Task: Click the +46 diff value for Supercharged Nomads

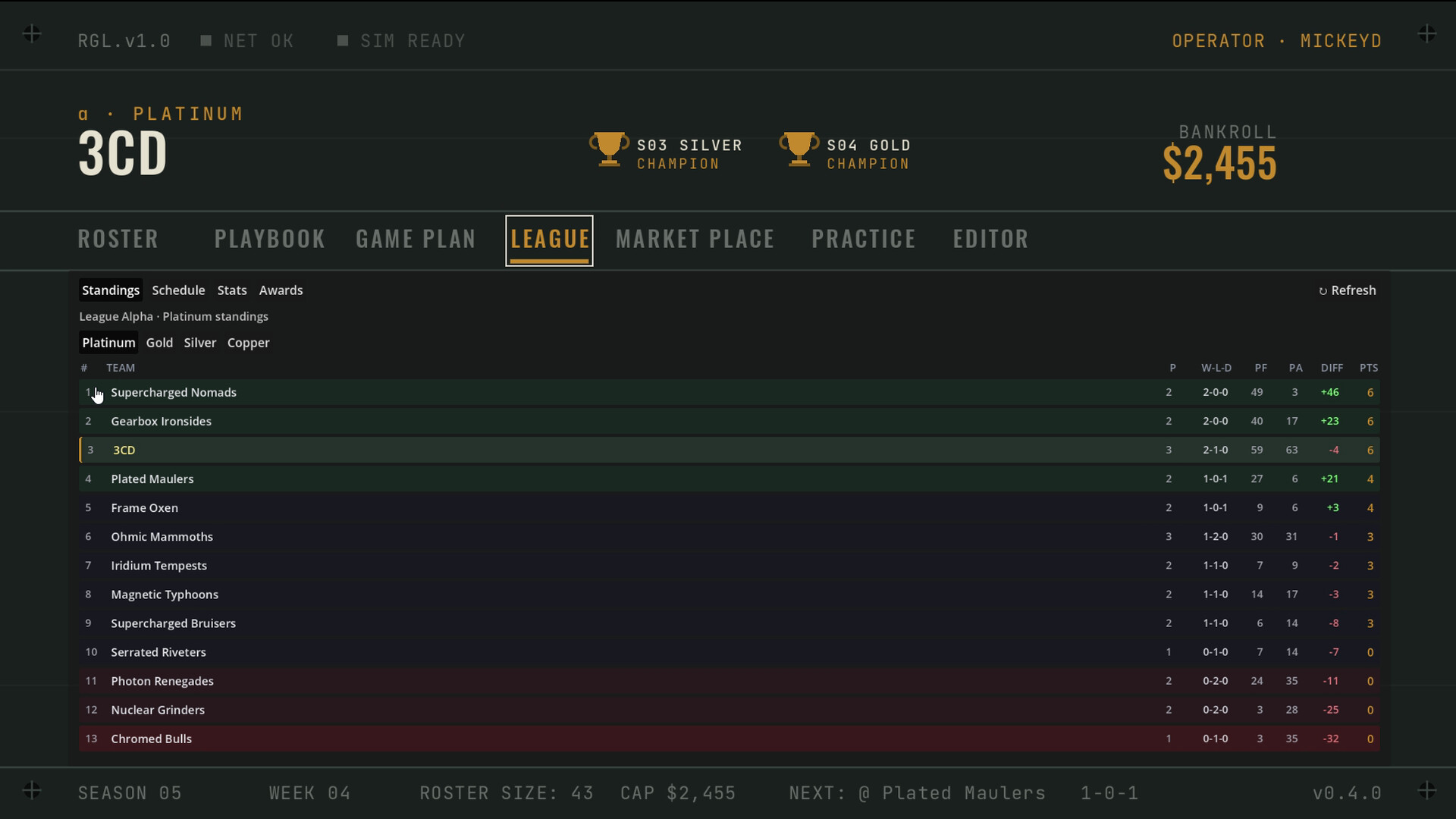Action: pyautogui.click(x=1329, y=393)
